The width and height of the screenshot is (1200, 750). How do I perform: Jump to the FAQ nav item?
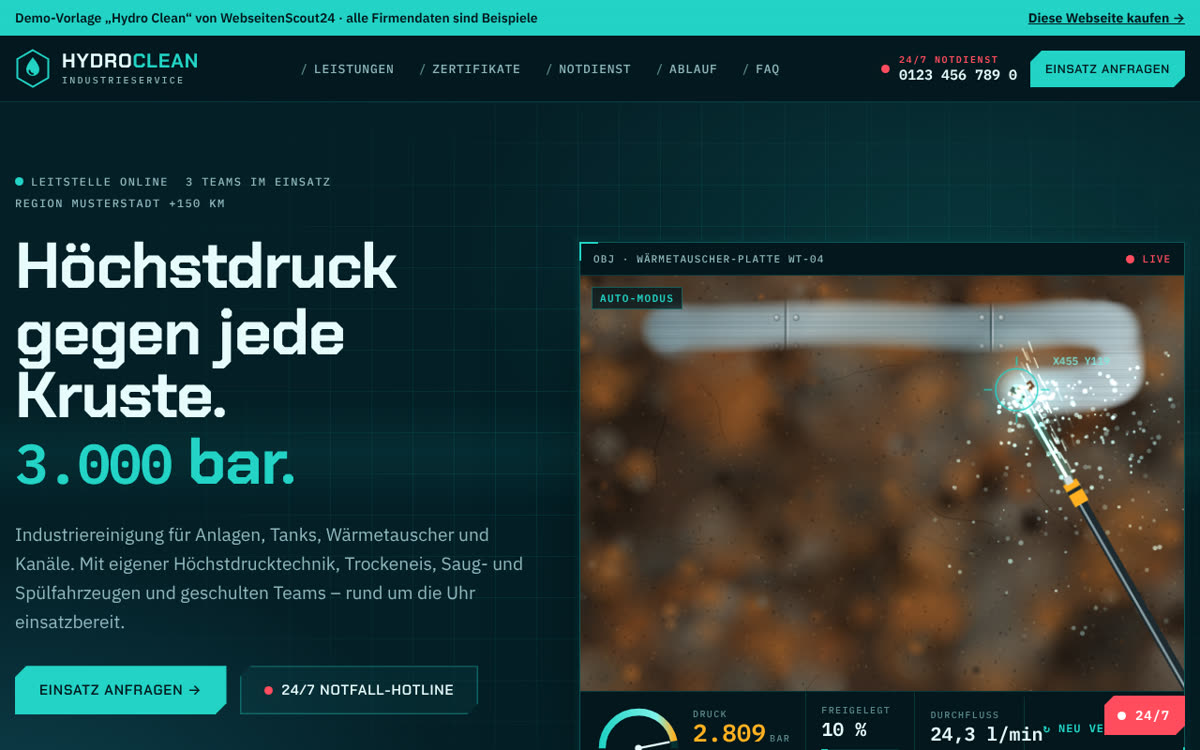coord(761,69)
